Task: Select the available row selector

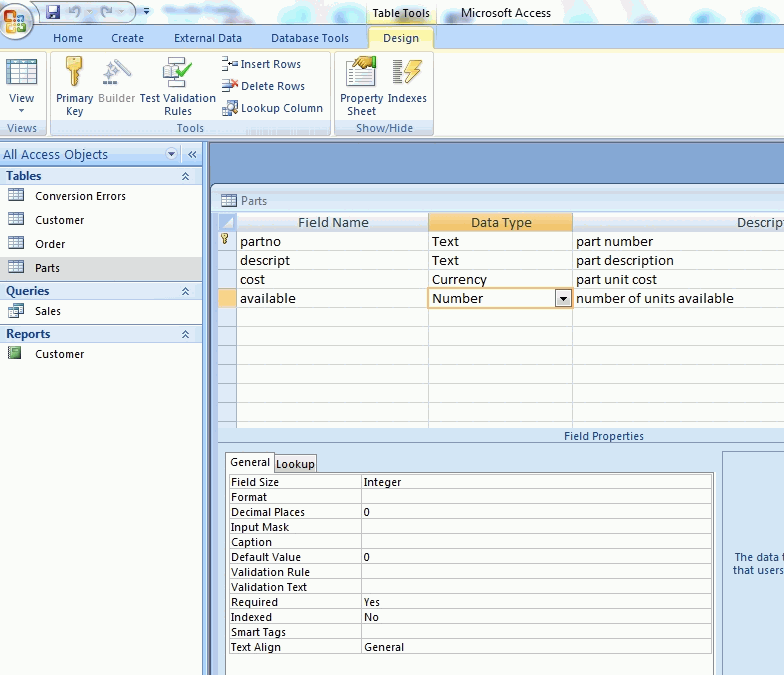Action: (227, 298)
